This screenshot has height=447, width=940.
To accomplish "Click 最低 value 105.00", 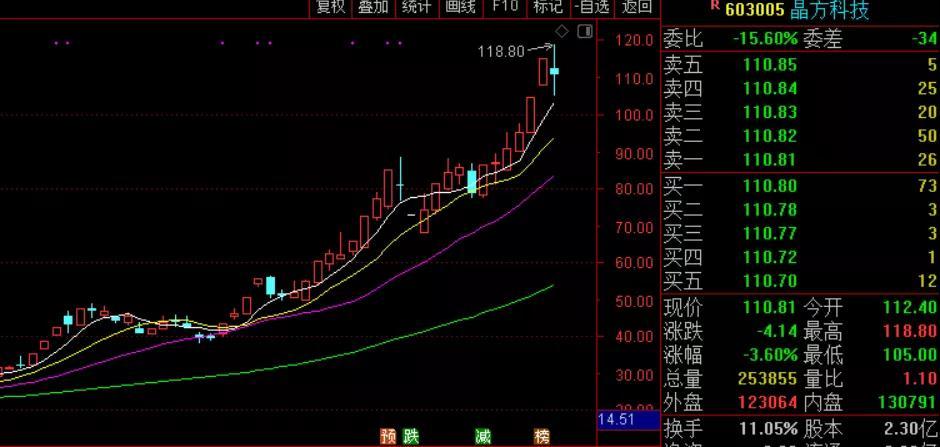I will click(909, 355).
